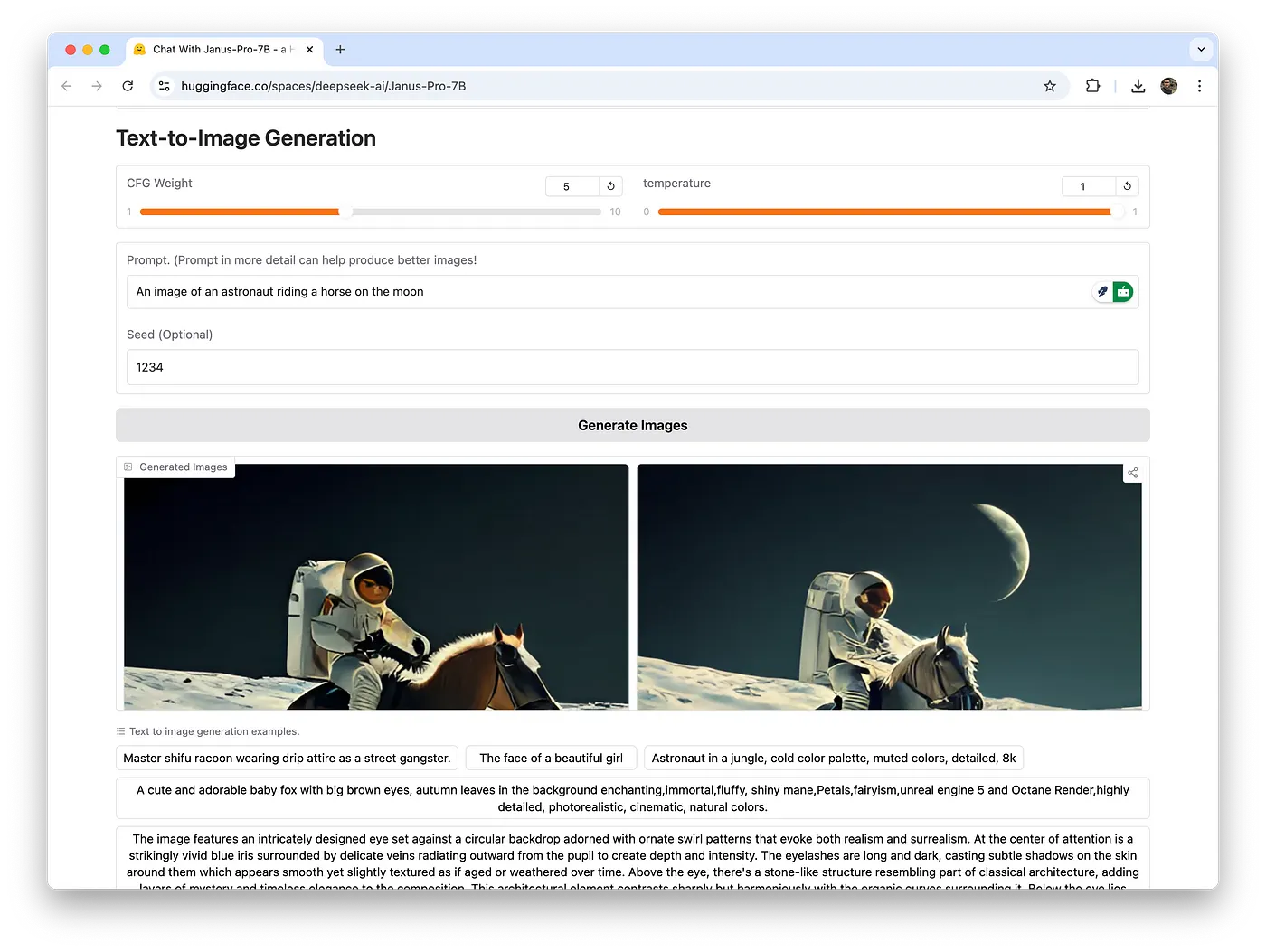Open the Chrome three-dot menu
The image size is (1266, 952).
pos(1200,86)
